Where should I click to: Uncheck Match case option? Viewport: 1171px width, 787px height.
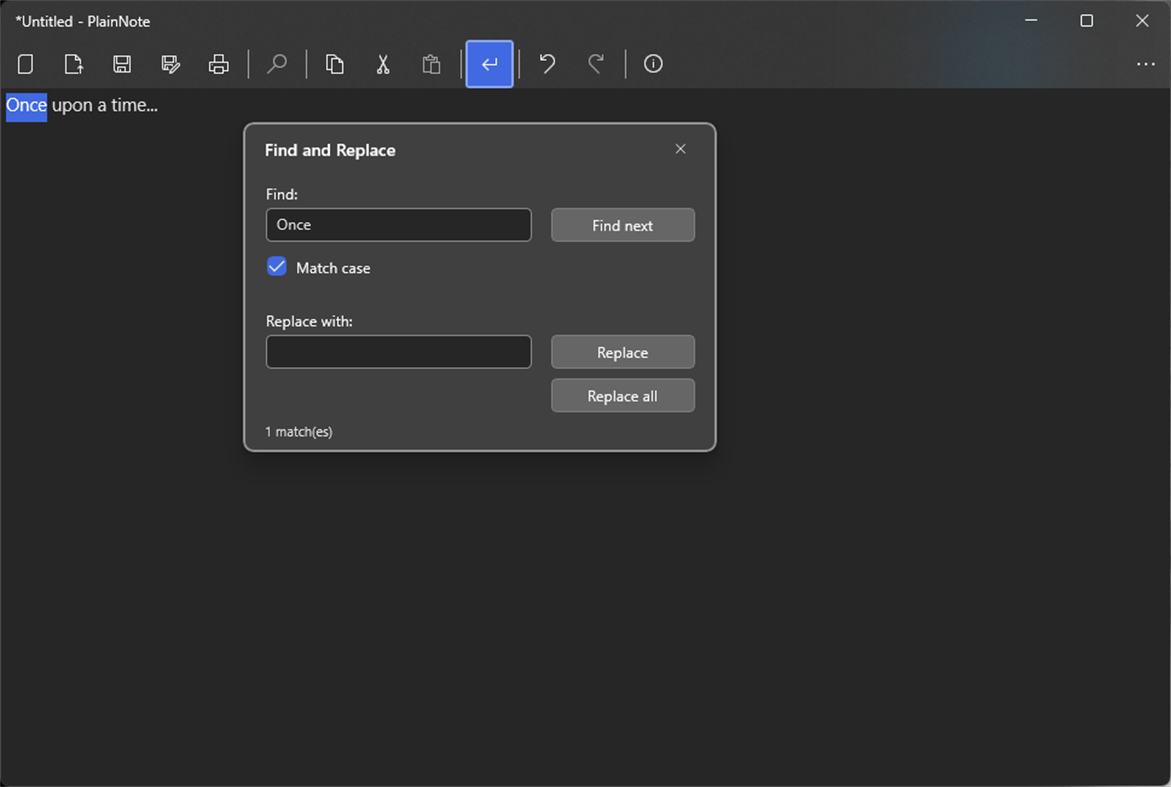pos(277,266)
